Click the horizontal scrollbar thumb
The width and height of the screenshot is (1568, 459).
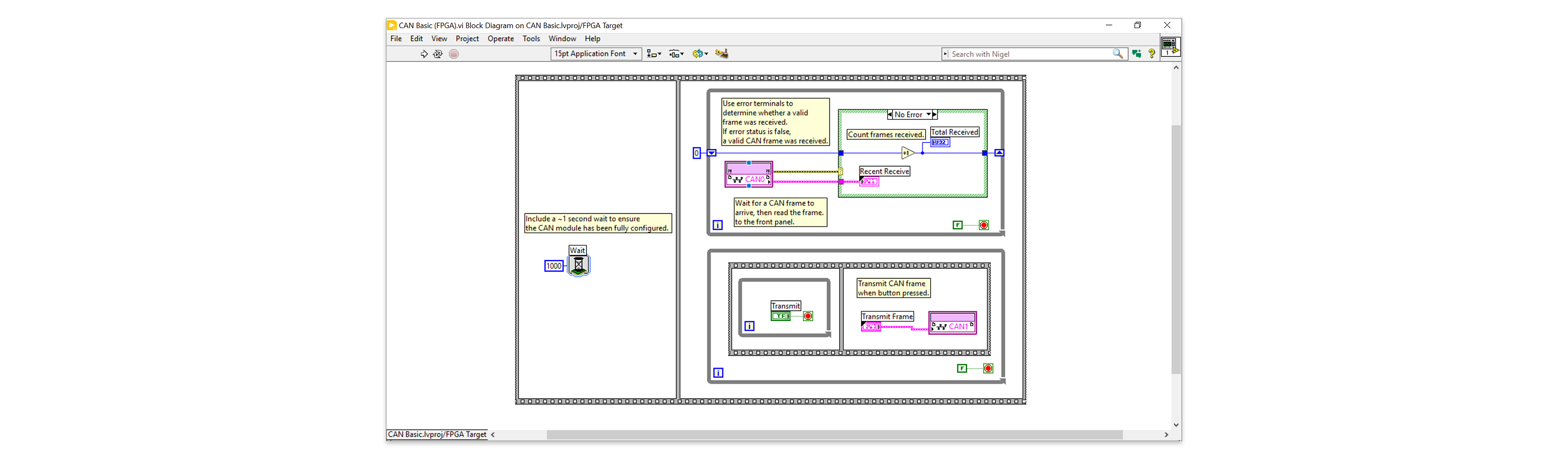click(x=834, y=435)
